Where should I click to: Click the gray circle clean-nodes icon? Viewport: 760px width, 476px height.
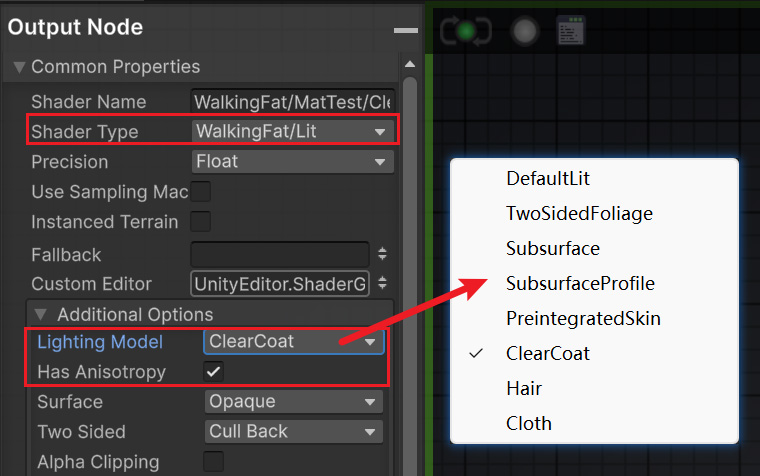pos(524,32)
